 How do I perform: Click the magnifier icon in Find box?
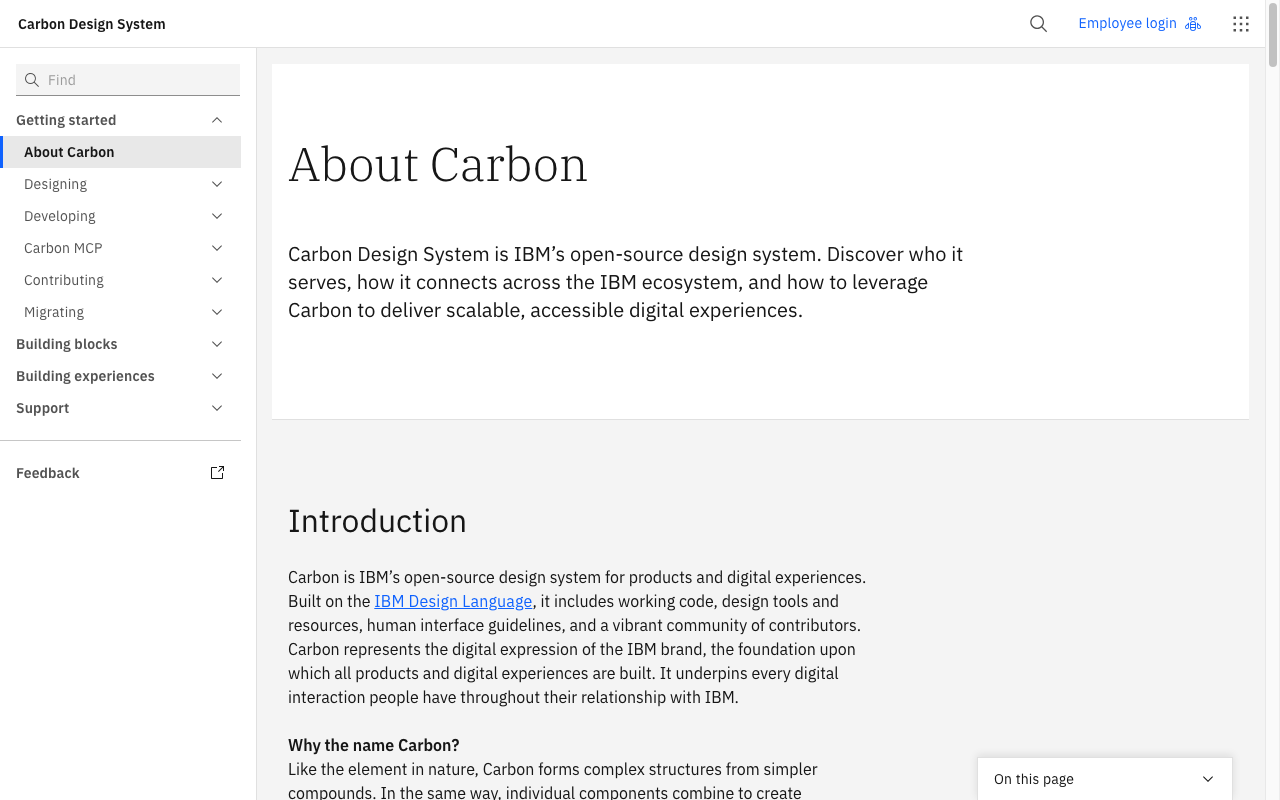(32, 80)
